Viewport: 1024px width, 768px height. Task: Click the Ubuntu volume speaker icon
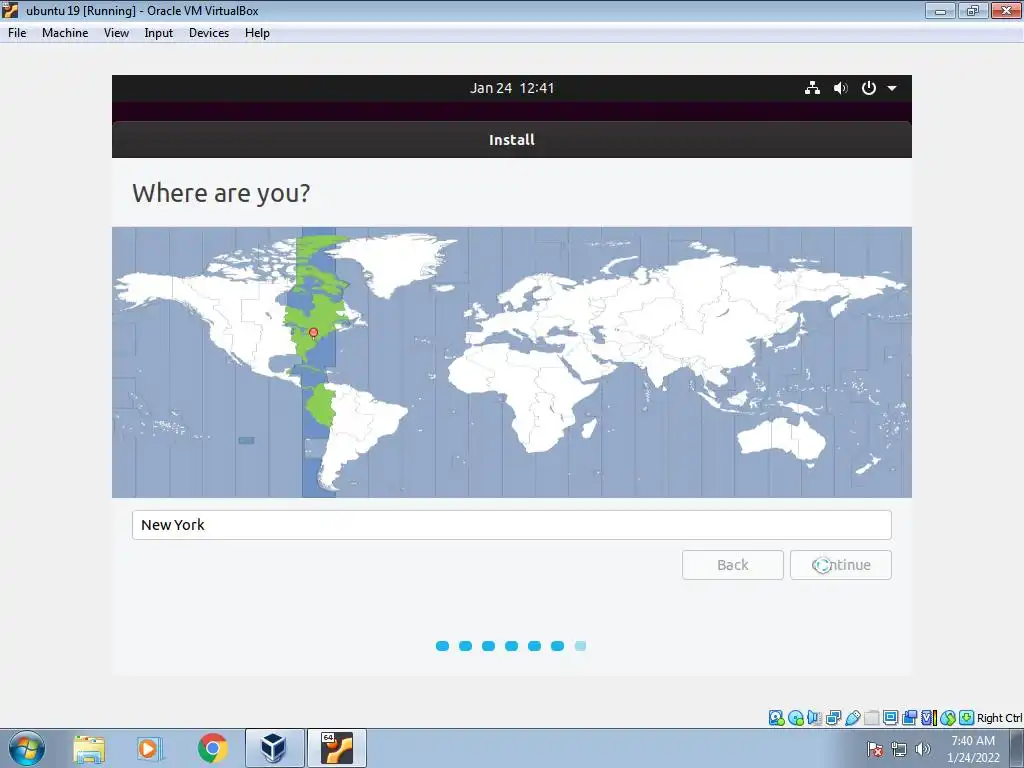840,88
